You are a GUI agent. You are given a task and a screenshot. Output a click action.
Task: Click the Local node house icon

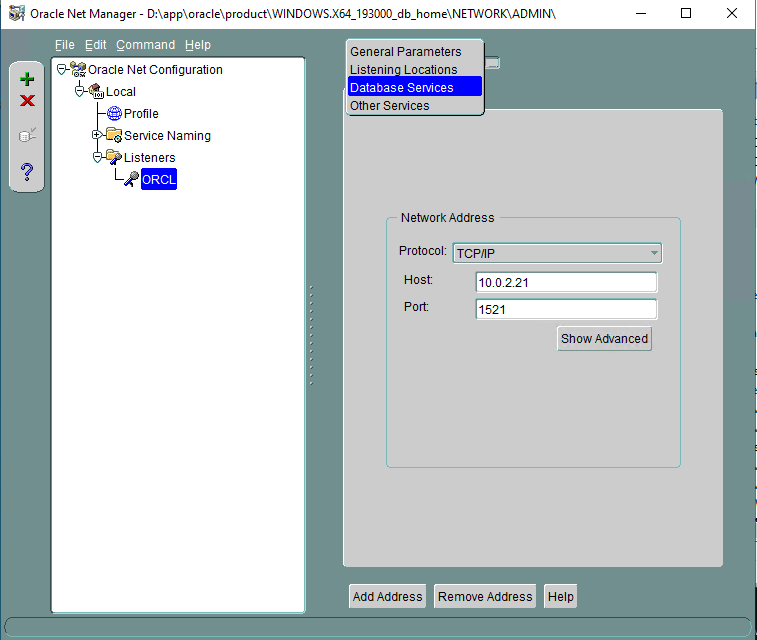tap(96, 91)
